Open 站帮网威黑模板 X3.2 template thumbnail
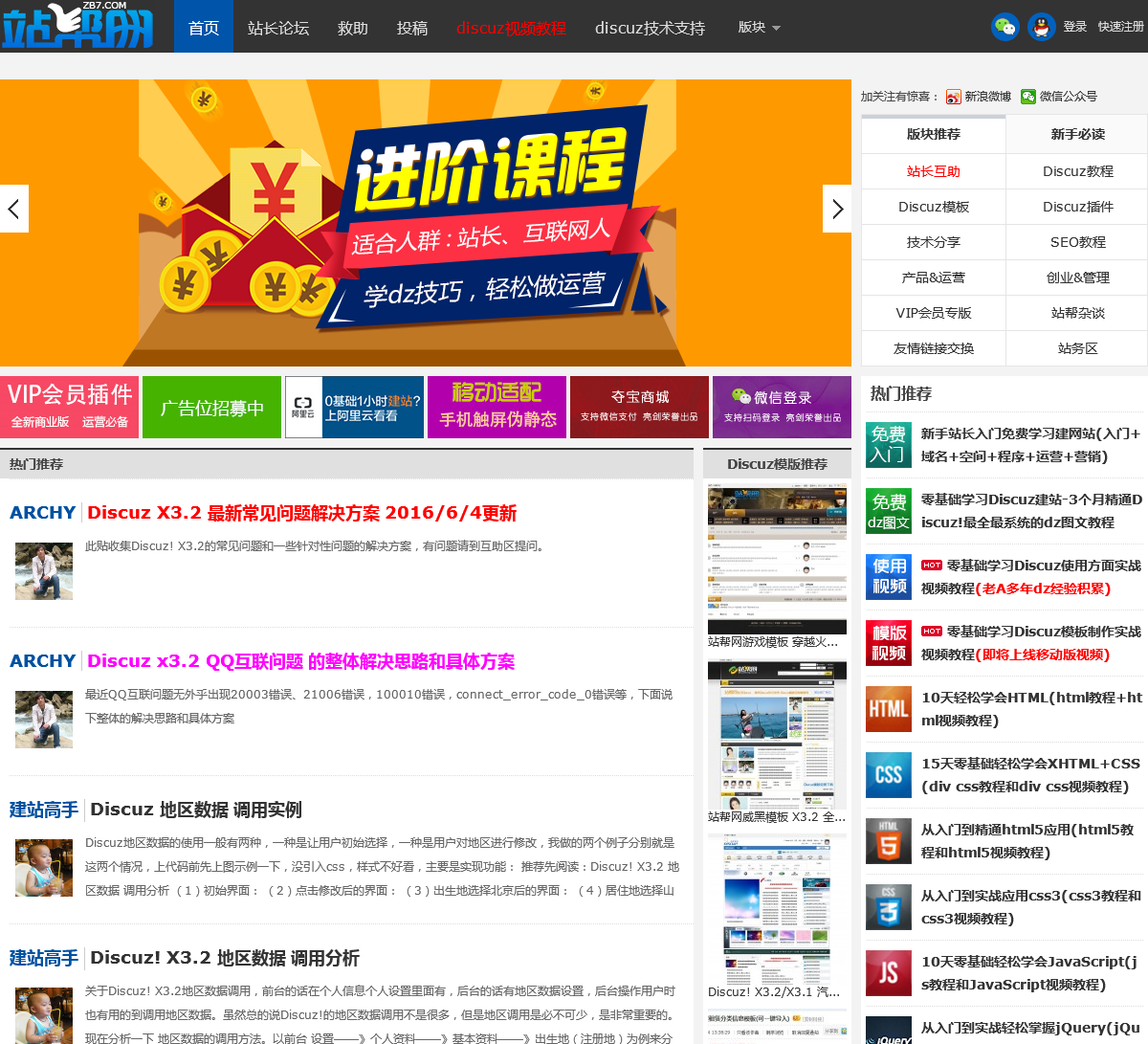The width and height of the screenshot is (1148, 1044). [x=777, y=734]
